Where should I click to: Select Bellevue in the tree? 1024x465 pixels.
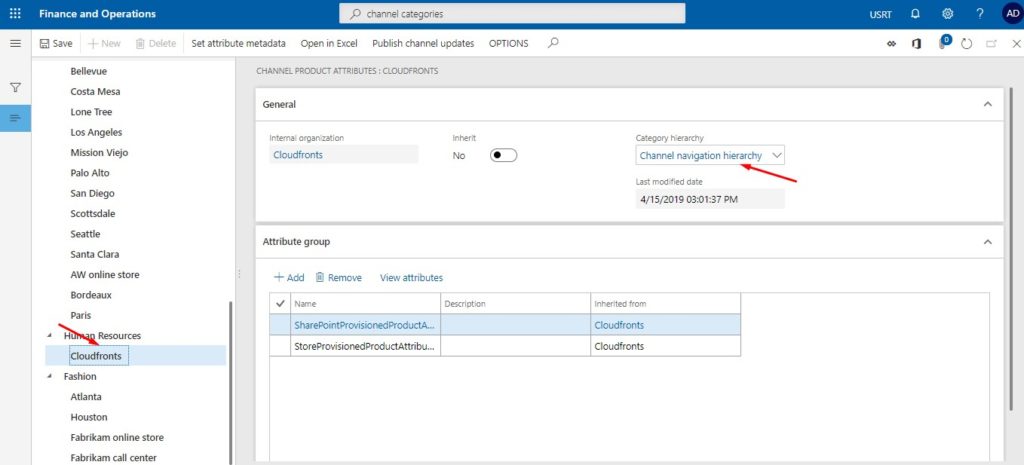tap(89, 71)
